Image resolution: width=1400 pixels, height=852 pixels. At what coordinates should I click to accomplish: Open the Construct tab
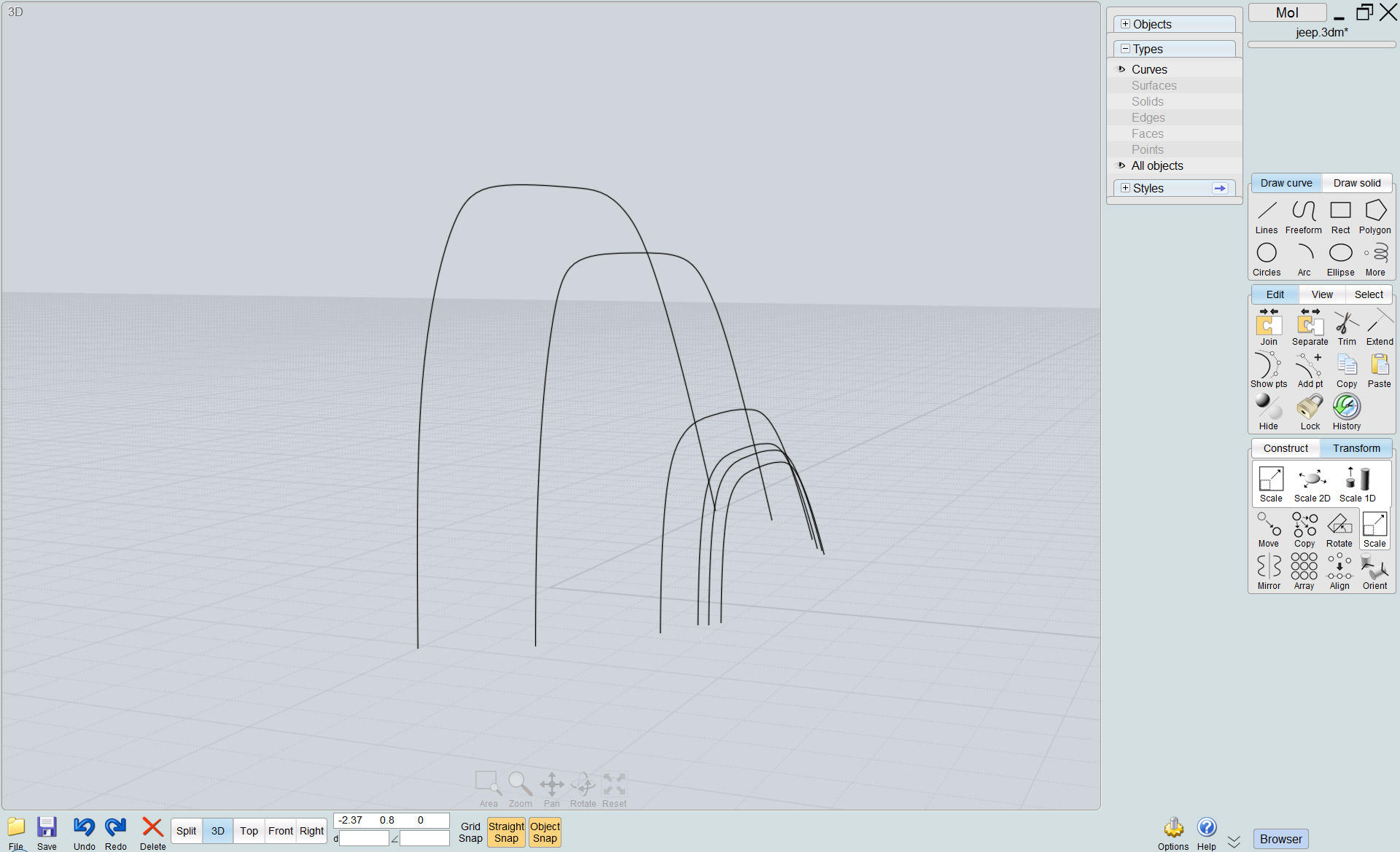click(x=1286, y=448)
